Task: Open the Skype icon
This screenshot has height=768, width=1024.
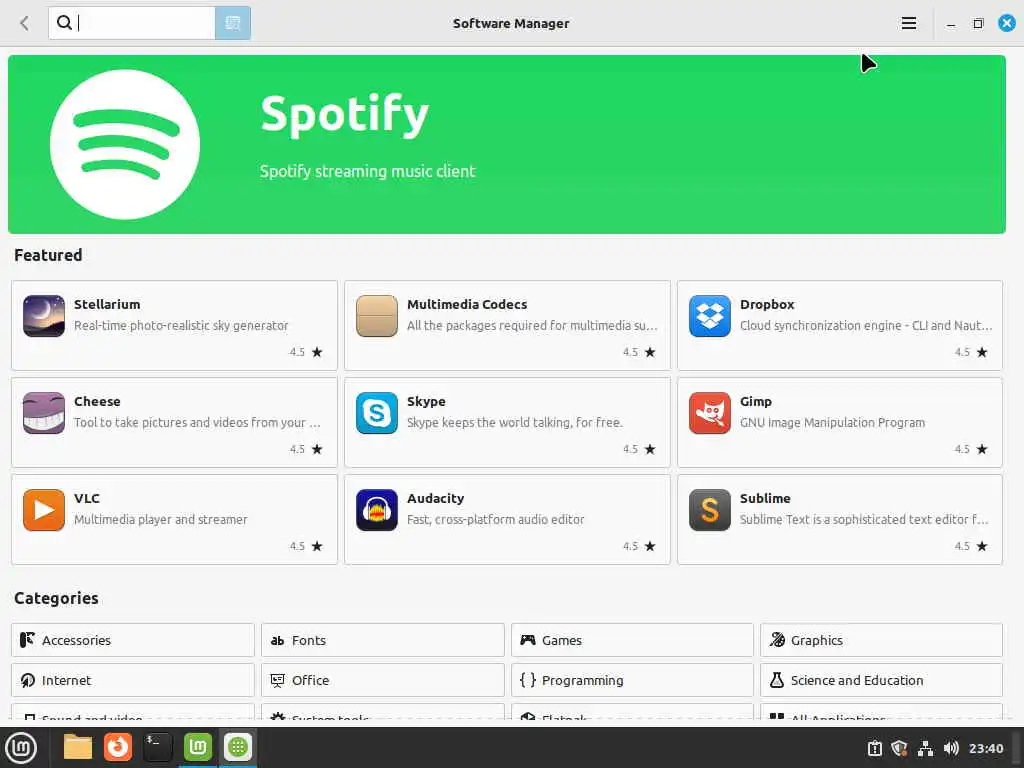Action: pos(377,413)
